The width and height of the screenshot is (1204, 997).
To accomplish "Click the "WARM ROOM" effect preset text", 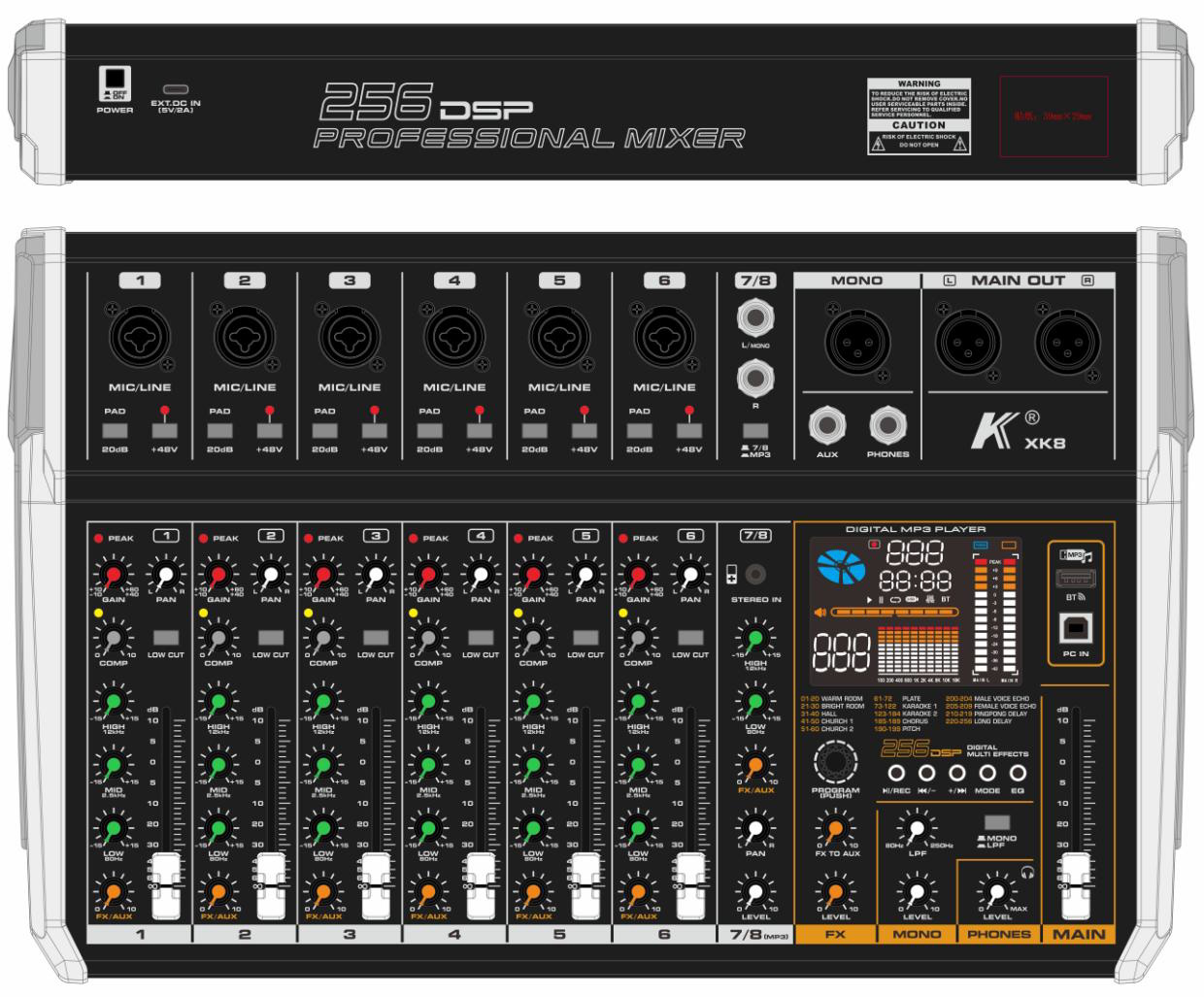I will [x=843, y=698].
